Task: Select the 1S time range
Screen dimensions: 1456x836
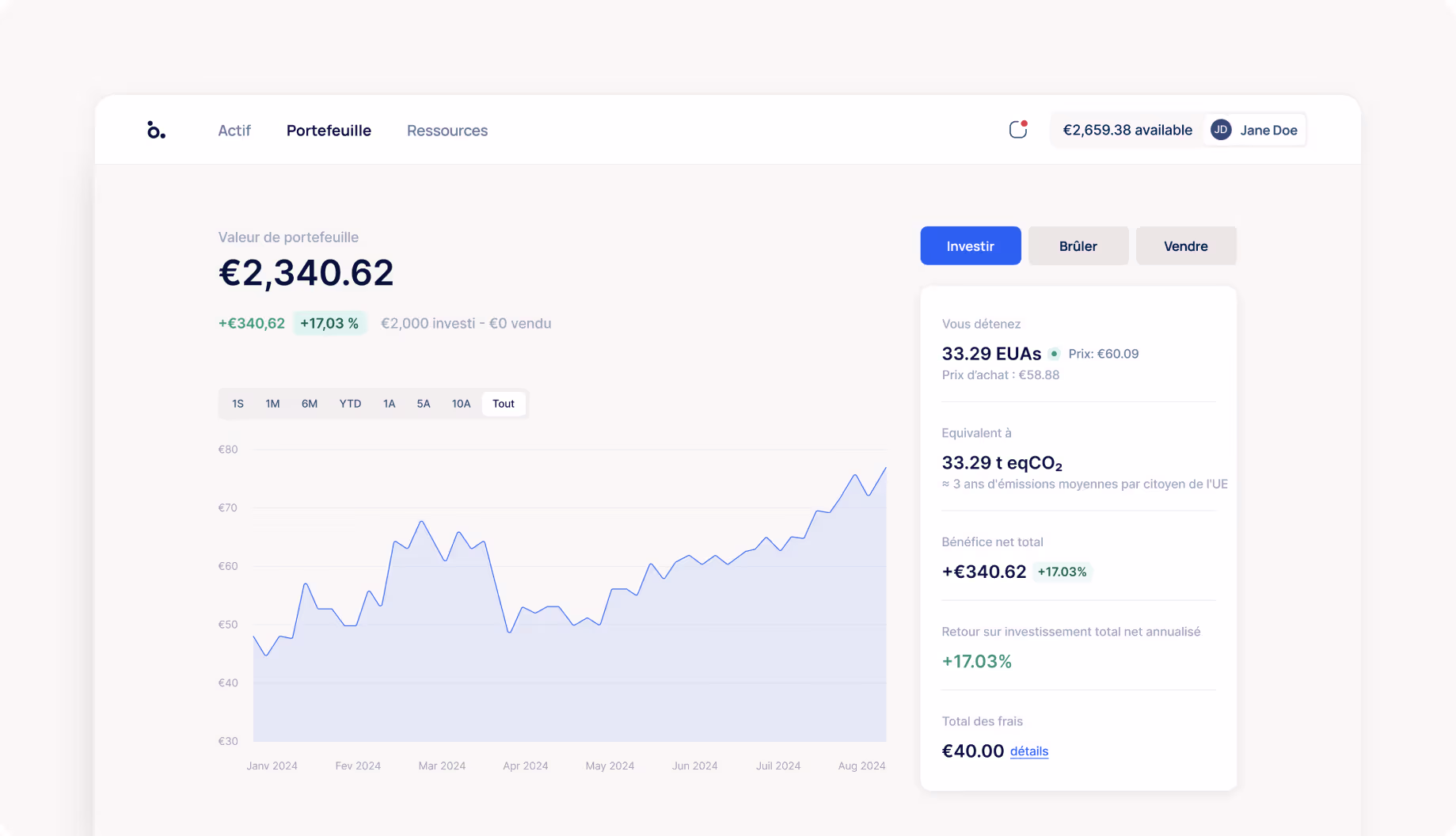Action: coord(238,404)
